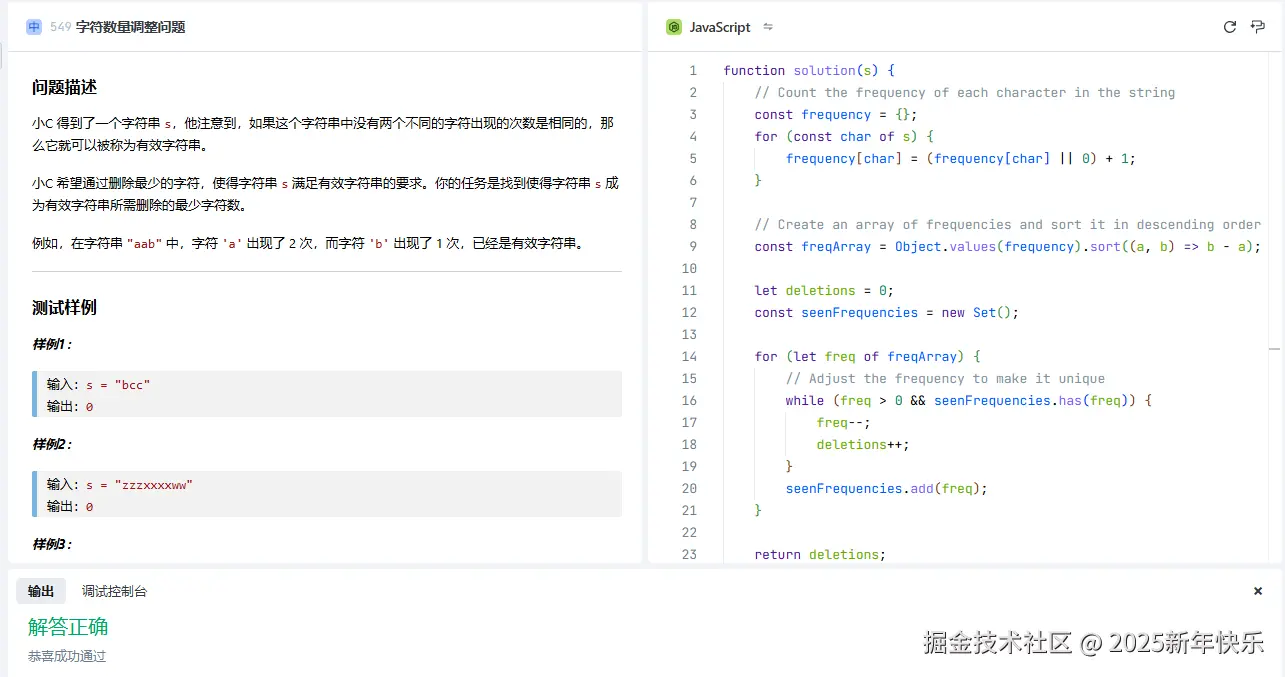The height and width of the screenshot is (677, 1285).
Task: Click the green Node.js JavaScript logo icon
Action: point(674,27)
